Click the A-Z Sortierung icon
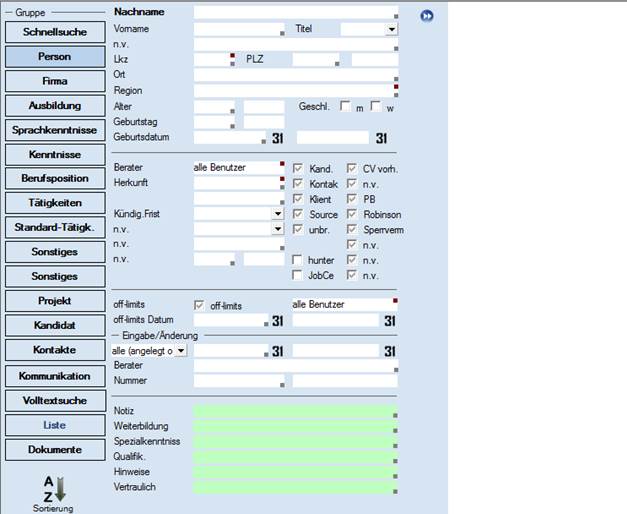The width and height of the screenshot is (627, 514). click(54, 489)
